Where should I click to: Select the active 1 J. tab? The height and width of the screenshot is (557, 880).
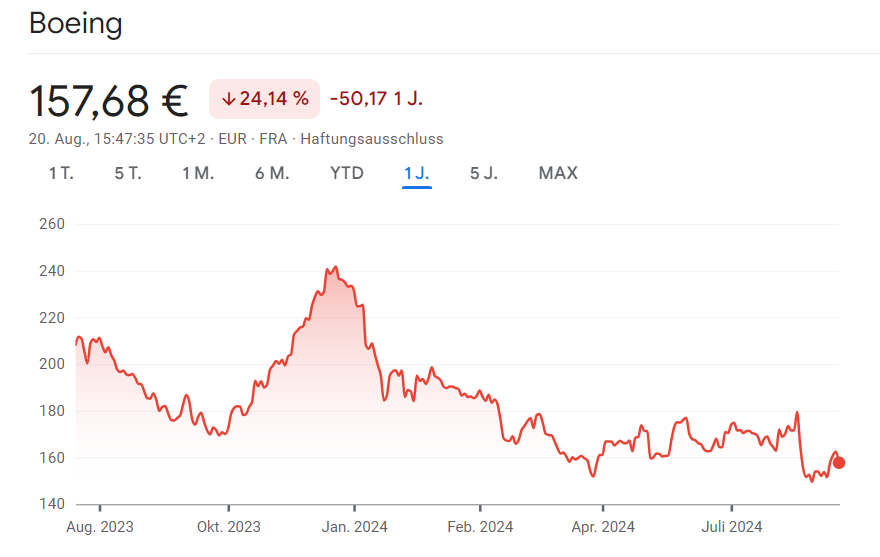(416, 173)
